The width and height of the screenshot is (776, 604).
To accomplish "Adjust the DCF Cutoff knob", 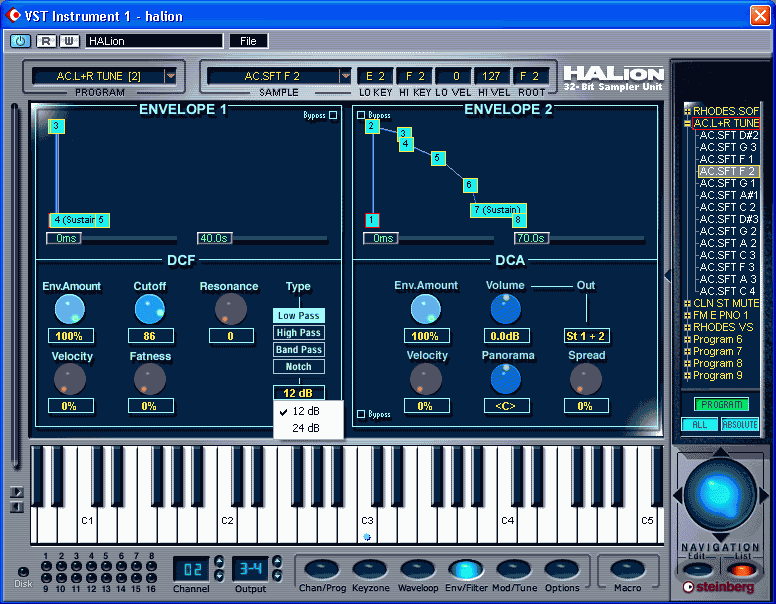I will pyautogui.click(x=149, y=309).
